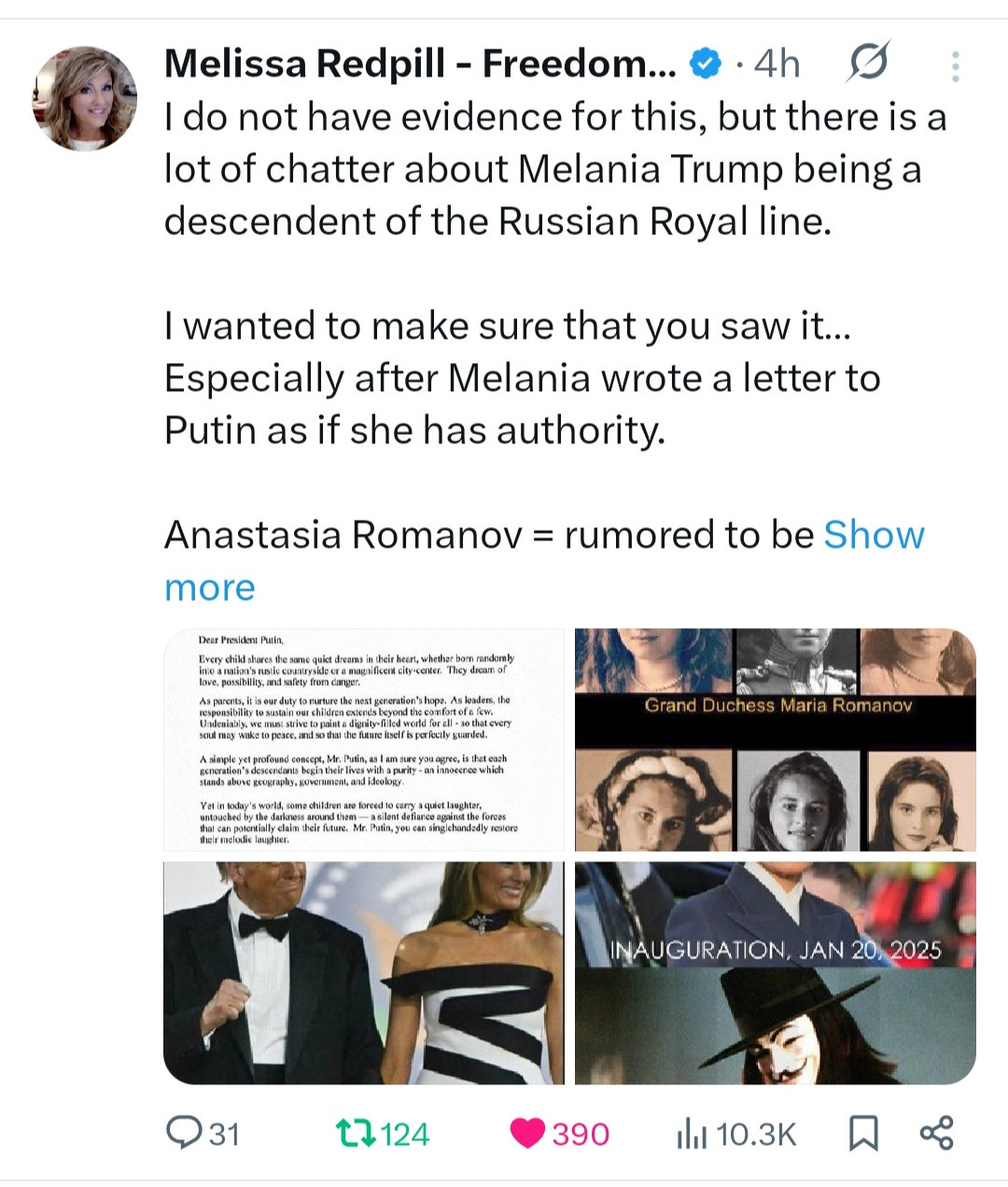This screenshot has width=1008, height=1187.
Task: Click the share icon
Action: point(936,1133)
